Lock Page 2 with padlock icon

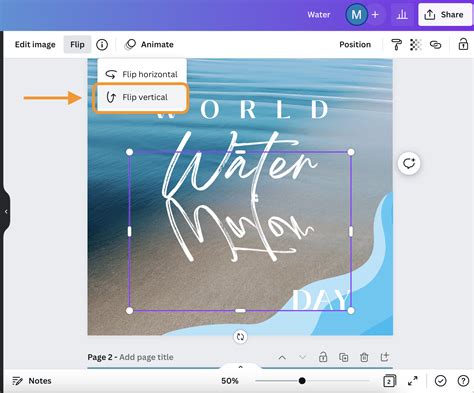click(323, 357)
